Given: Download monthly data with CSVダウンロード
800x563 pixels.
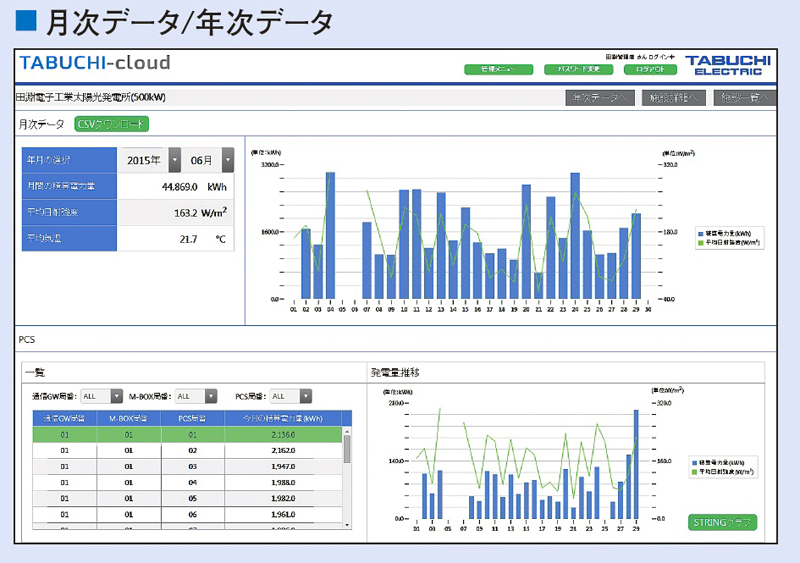Looking at the screenshot, I should 112,124.
